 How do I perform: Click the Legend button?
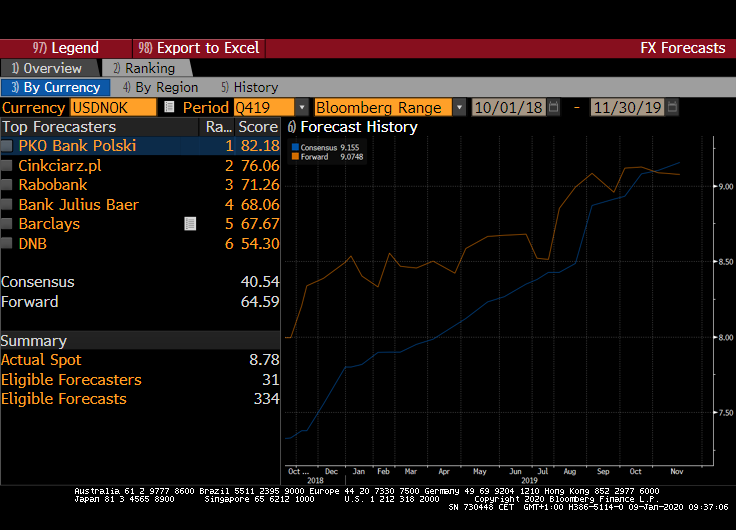(66, 48)
